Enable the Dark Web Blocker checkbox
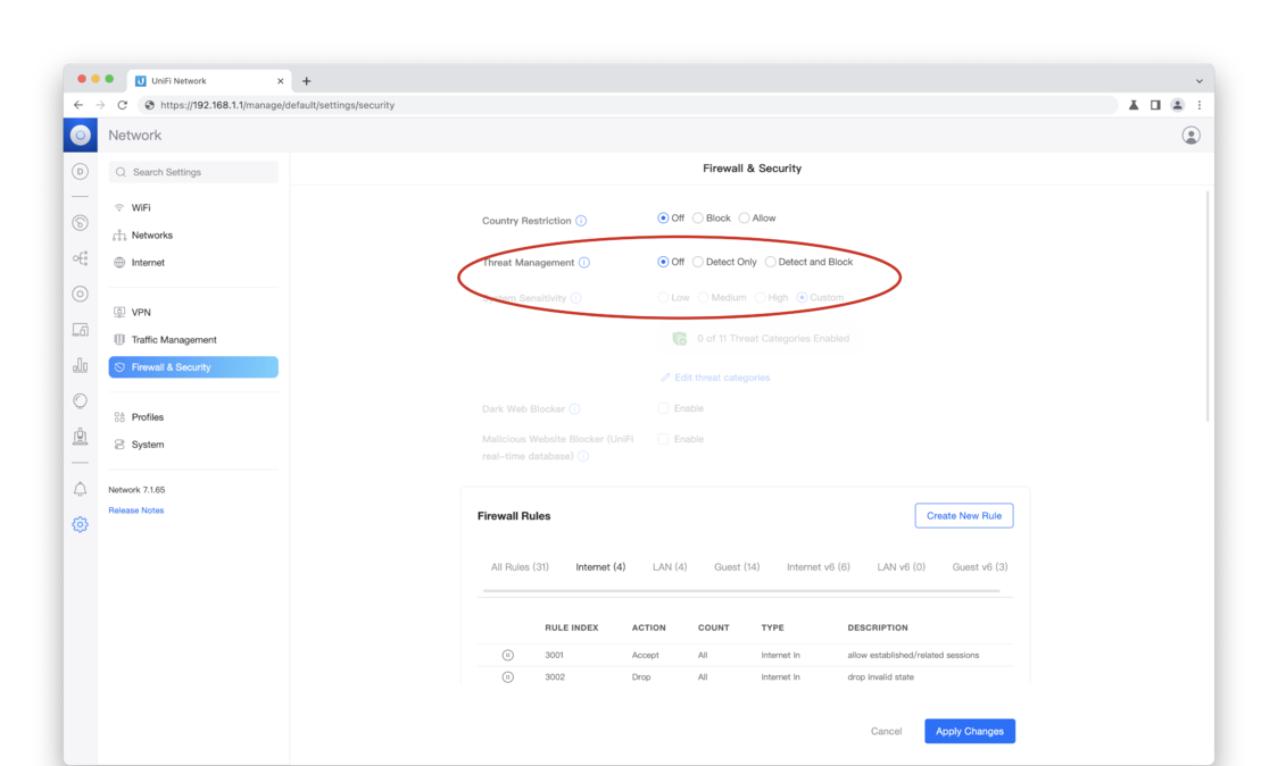The image size is (1272, 766). click(663, 408)
